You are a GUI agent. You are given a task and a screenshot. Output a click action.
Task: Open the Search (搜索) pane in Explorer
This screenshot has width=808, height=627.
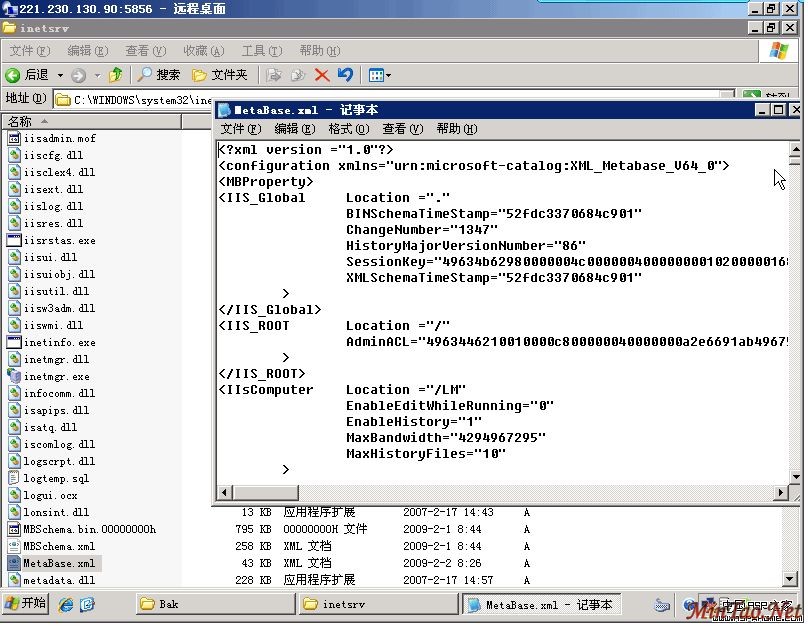point(159,75)
